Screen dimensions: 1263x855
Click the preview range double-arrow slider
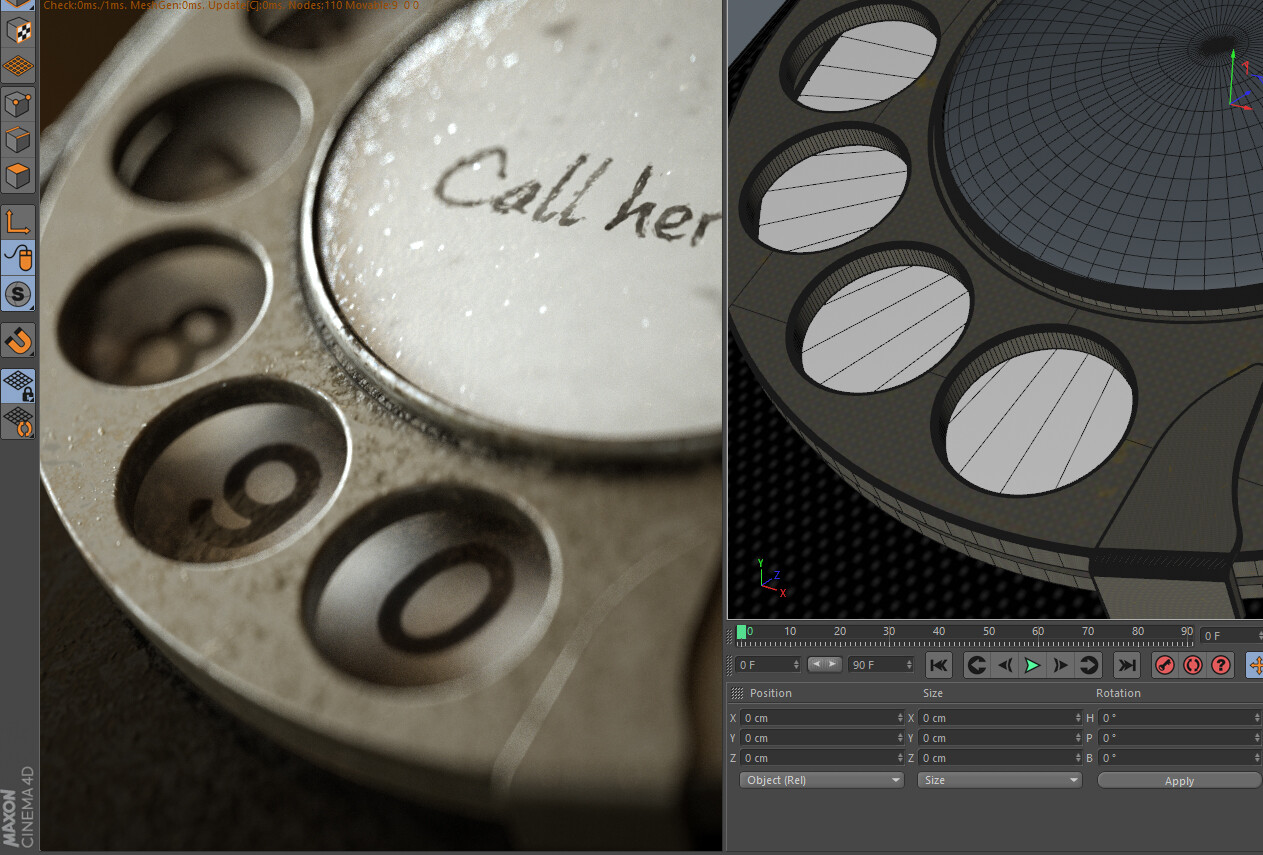[825, 664]
